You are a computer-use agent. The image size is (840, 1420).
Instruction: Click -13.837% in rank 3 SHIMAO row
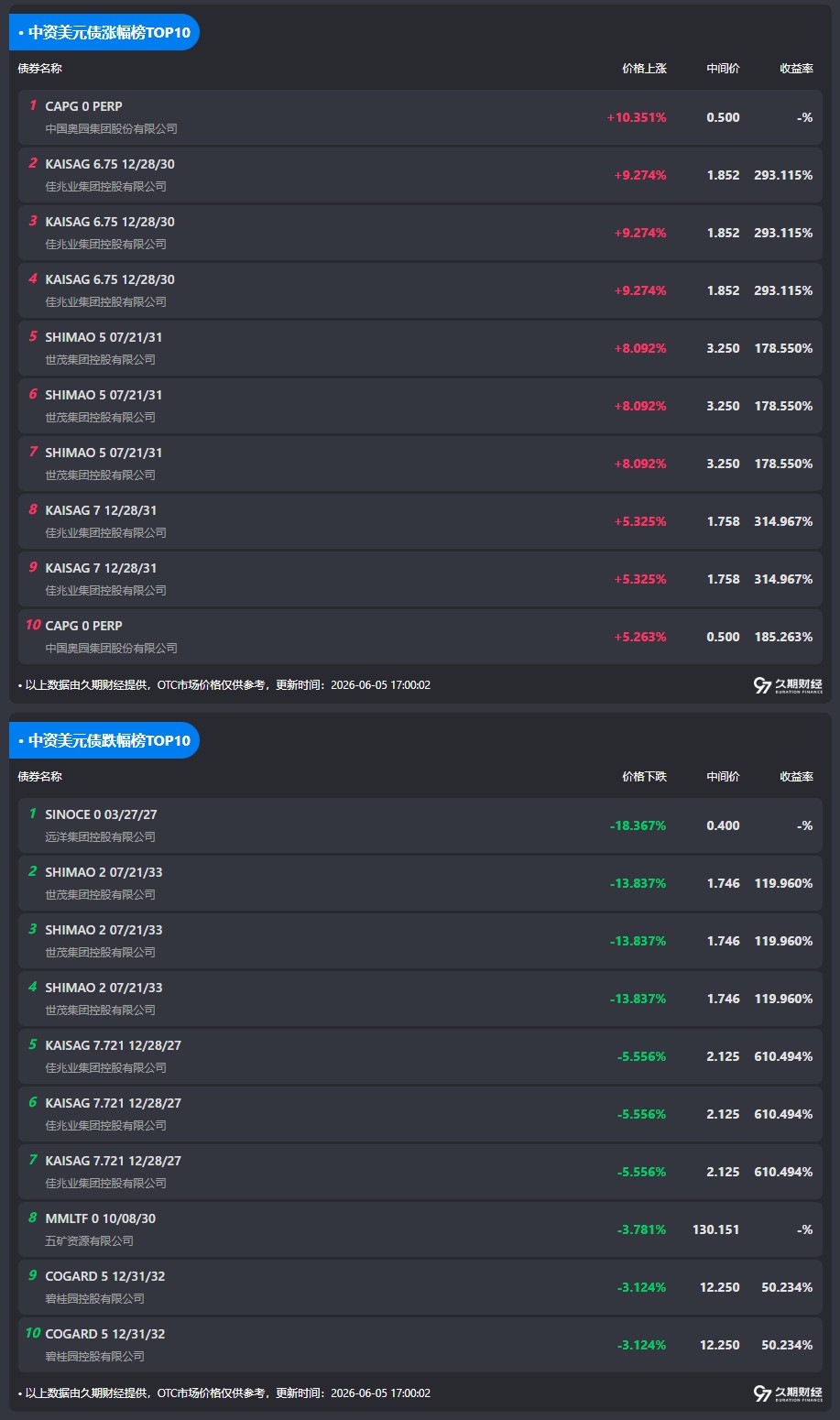pyautogui.click(x=638, y=941)
